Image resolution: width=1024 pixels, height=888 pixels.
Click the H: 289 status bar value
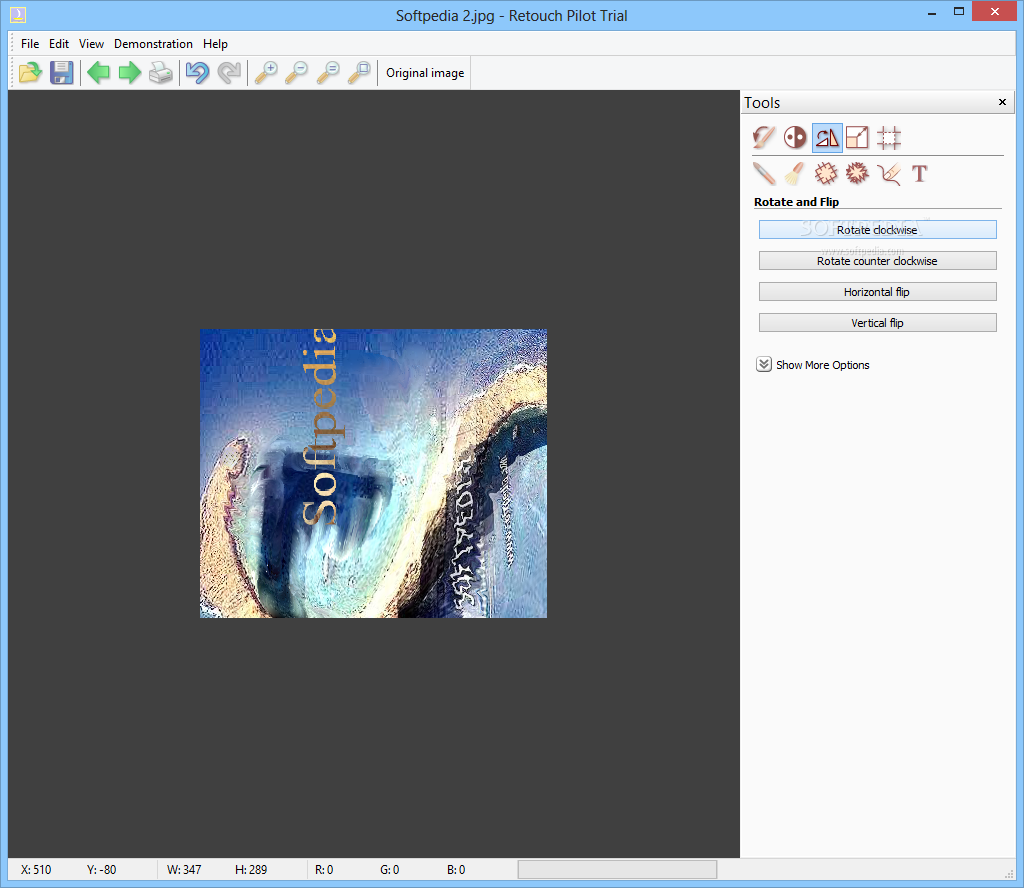coord(251,870)
